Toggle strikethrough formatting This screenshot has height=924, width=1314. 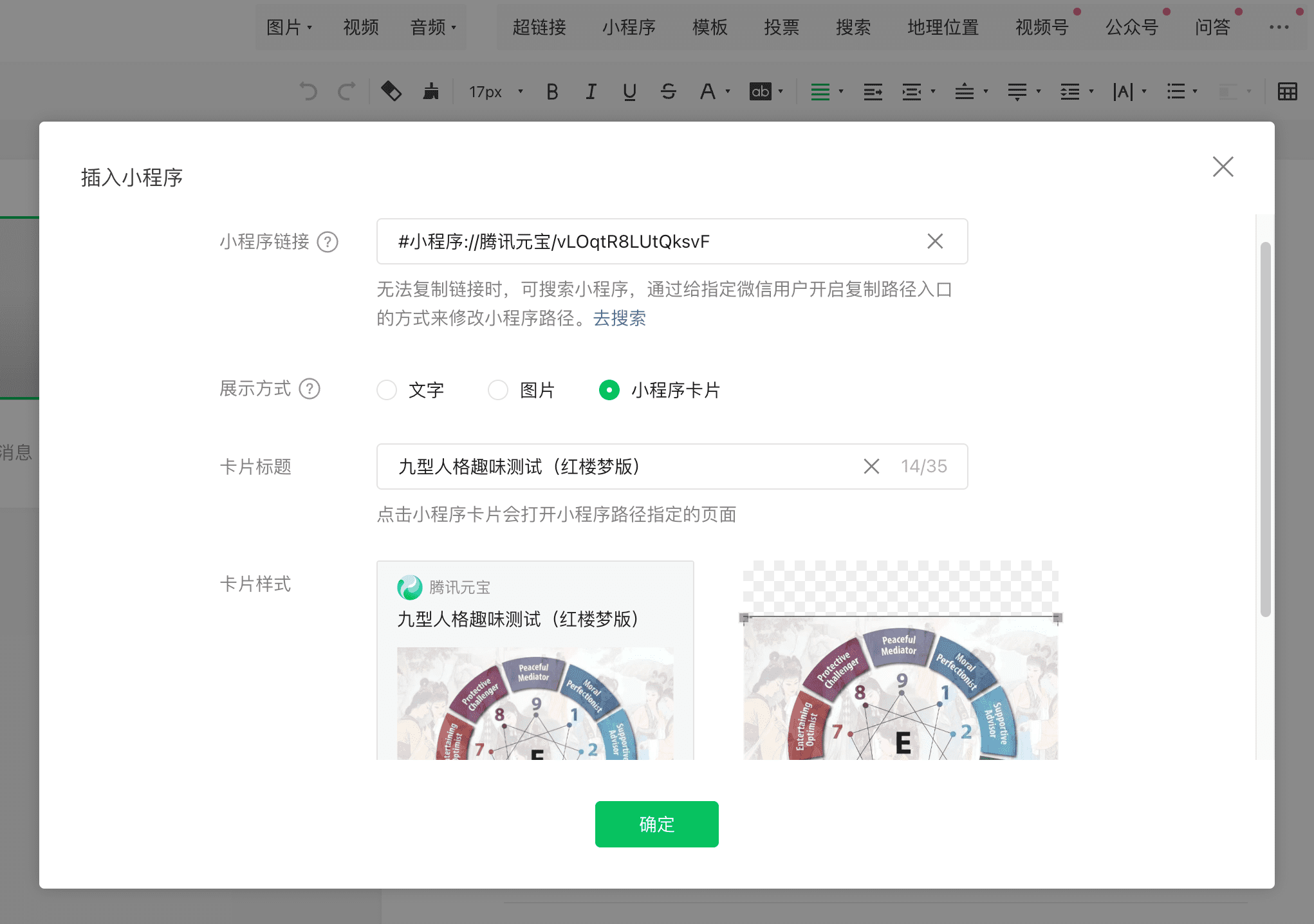point(669,92)
